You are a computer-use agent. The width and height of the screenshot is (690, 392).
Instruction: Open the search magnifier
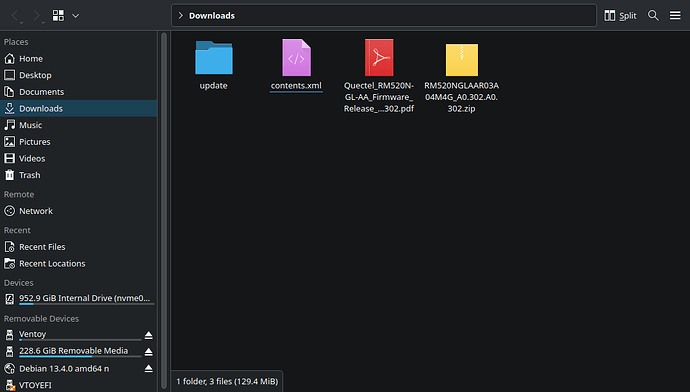tap(653, 15)
